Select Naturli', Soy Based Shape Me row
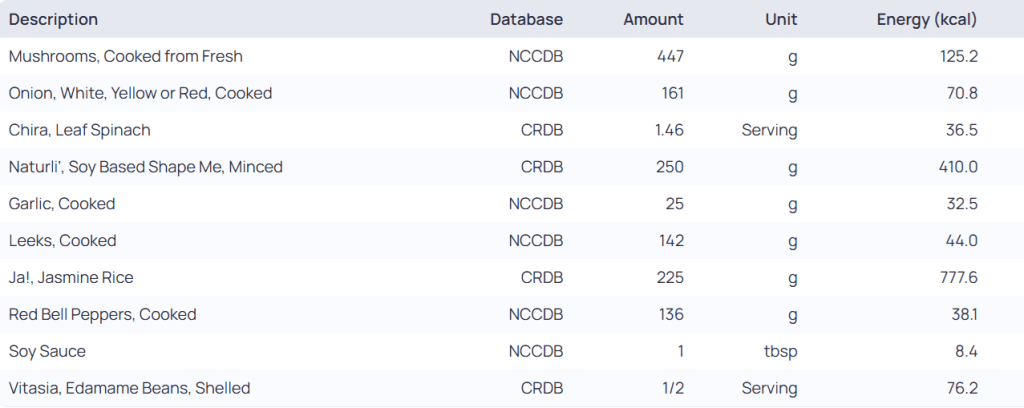The image size is (1024, 408). click(x=145, y=167)
